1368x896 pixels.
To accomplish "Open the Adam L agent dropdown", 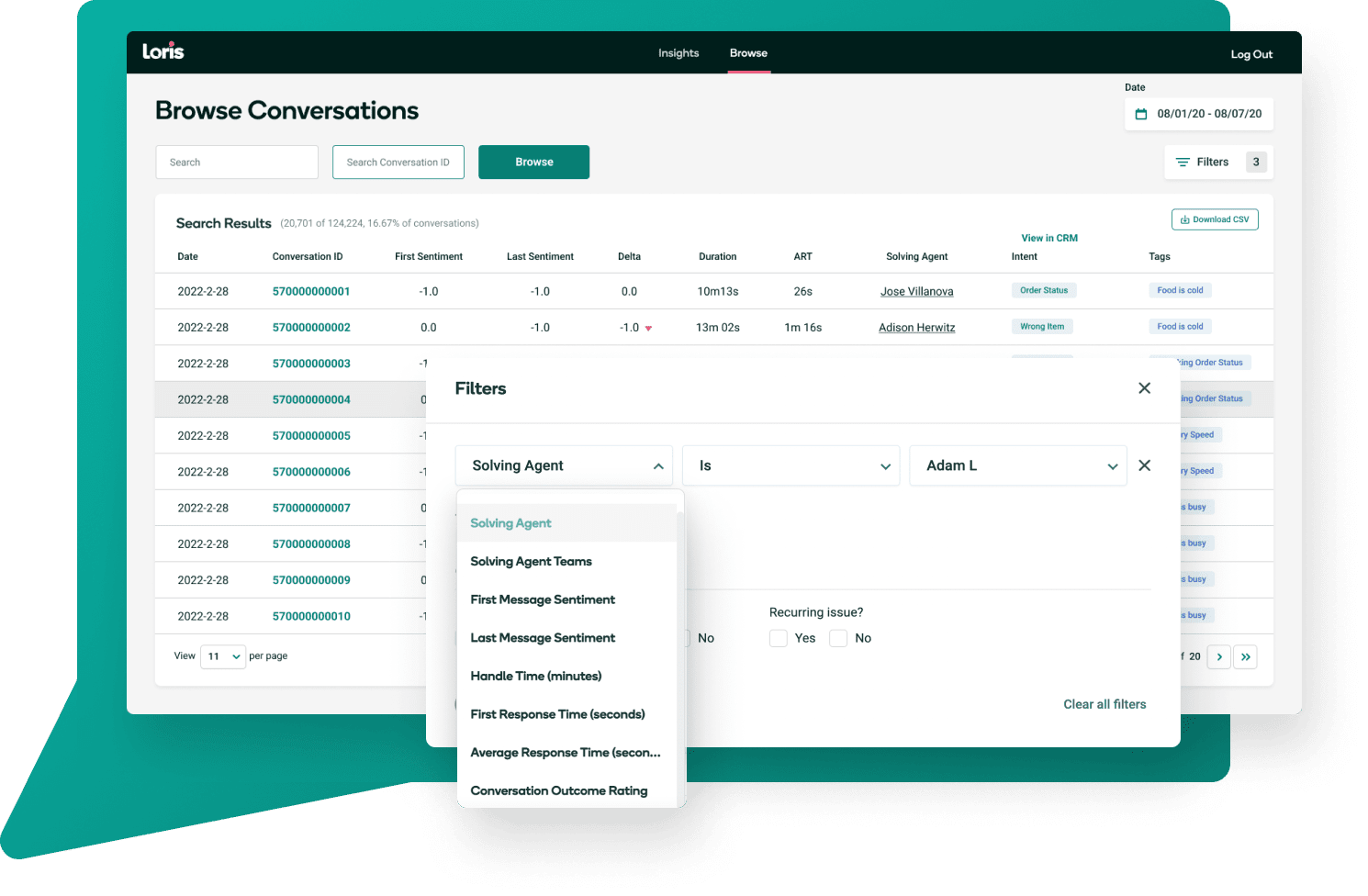I will pos(1018,465).
